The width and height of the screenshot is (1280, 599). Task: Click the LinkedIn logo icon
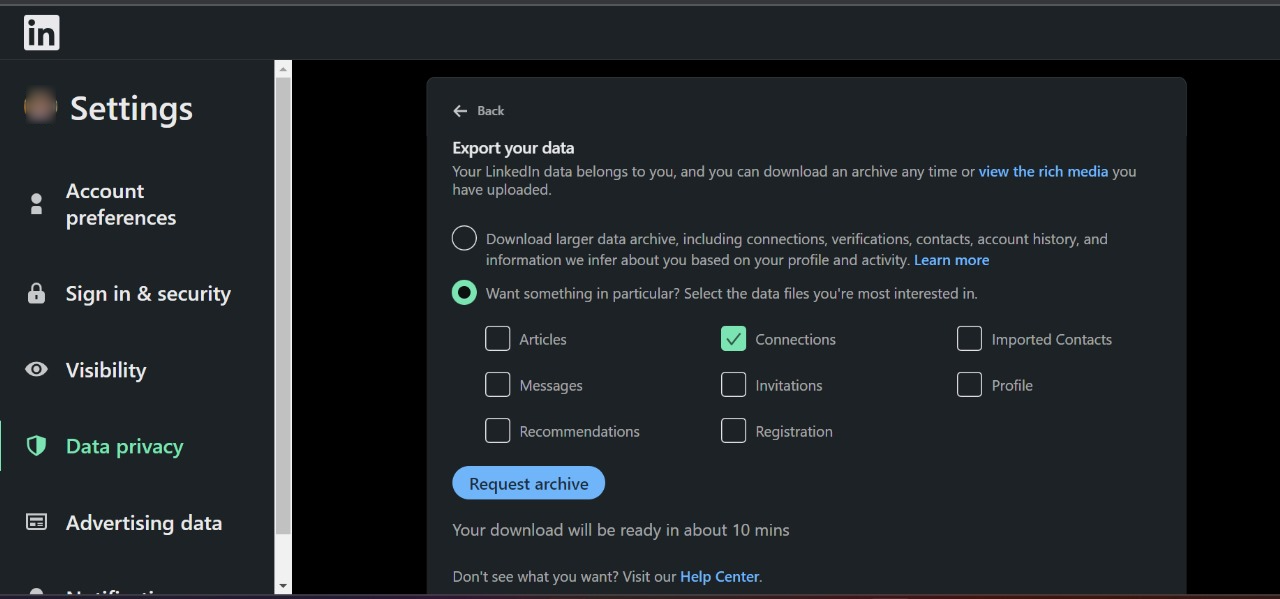41,33
